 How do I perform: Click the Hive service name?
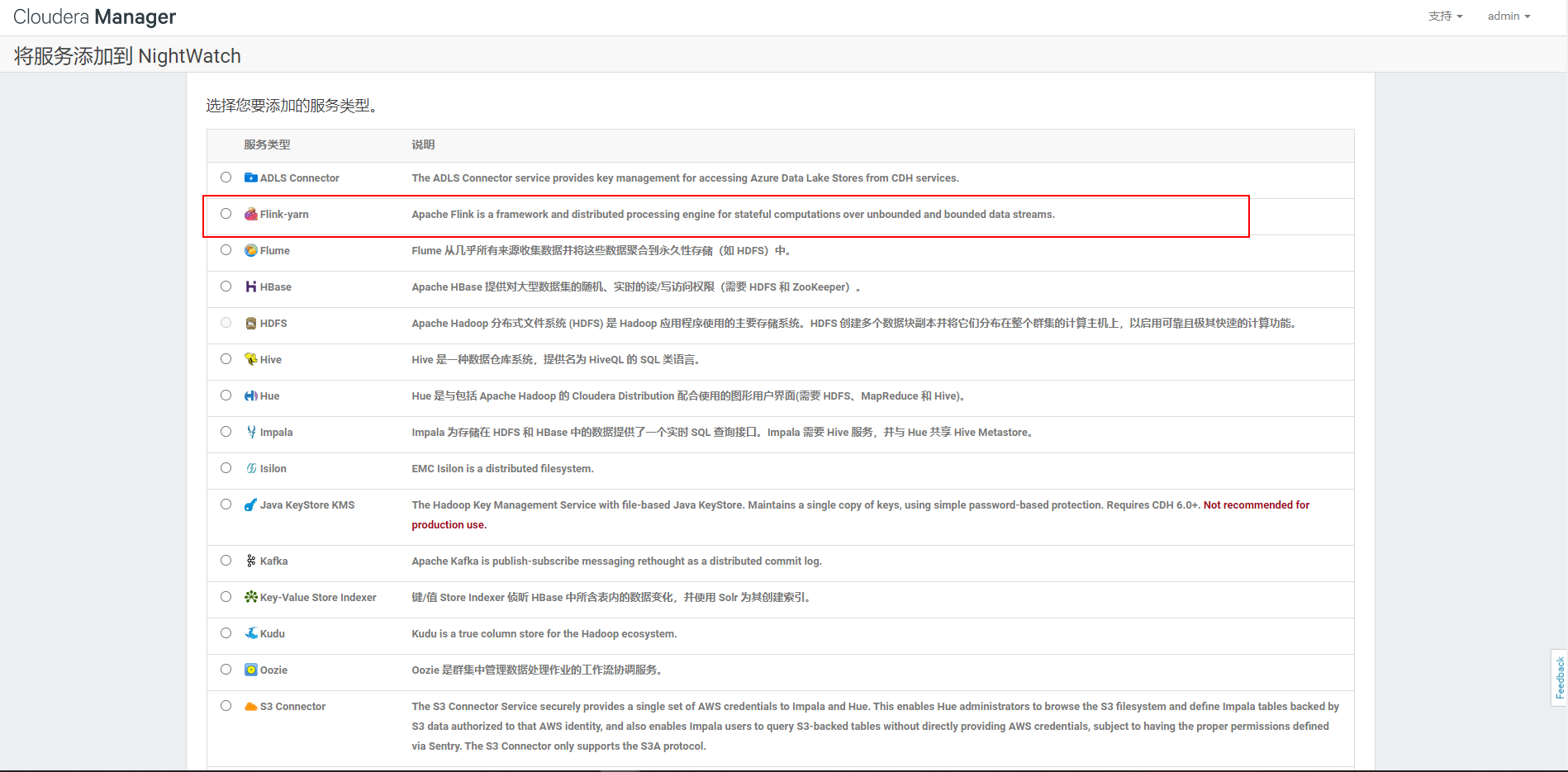[271, 360]
